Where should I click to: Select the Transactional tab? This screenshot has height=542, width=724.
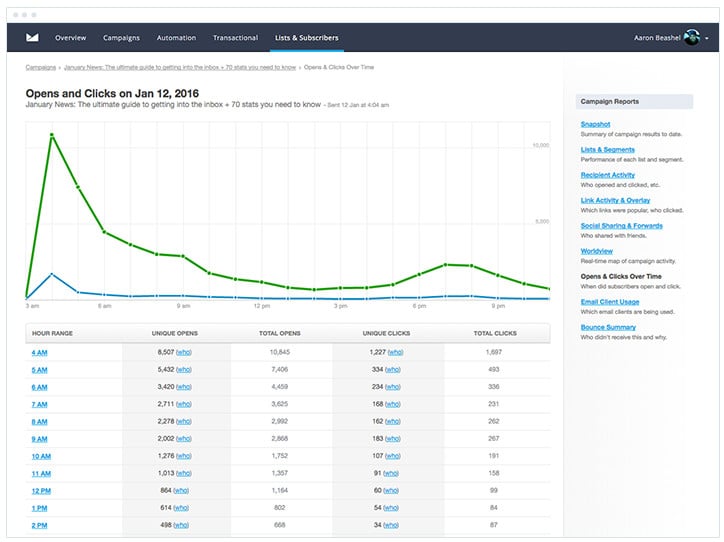click(235, 38)
